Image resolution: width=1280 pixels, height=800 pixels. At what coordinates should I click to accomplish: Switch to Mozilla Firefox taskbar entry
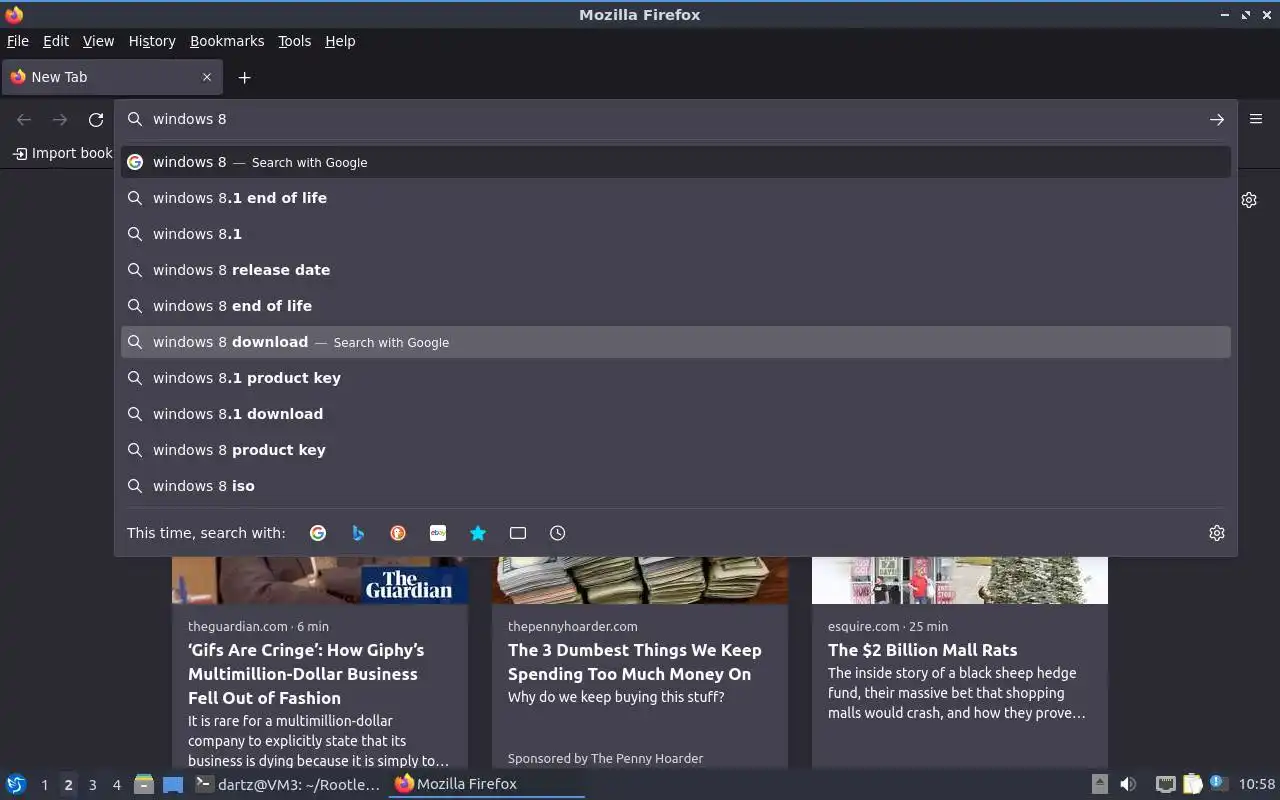pos(485,784)
